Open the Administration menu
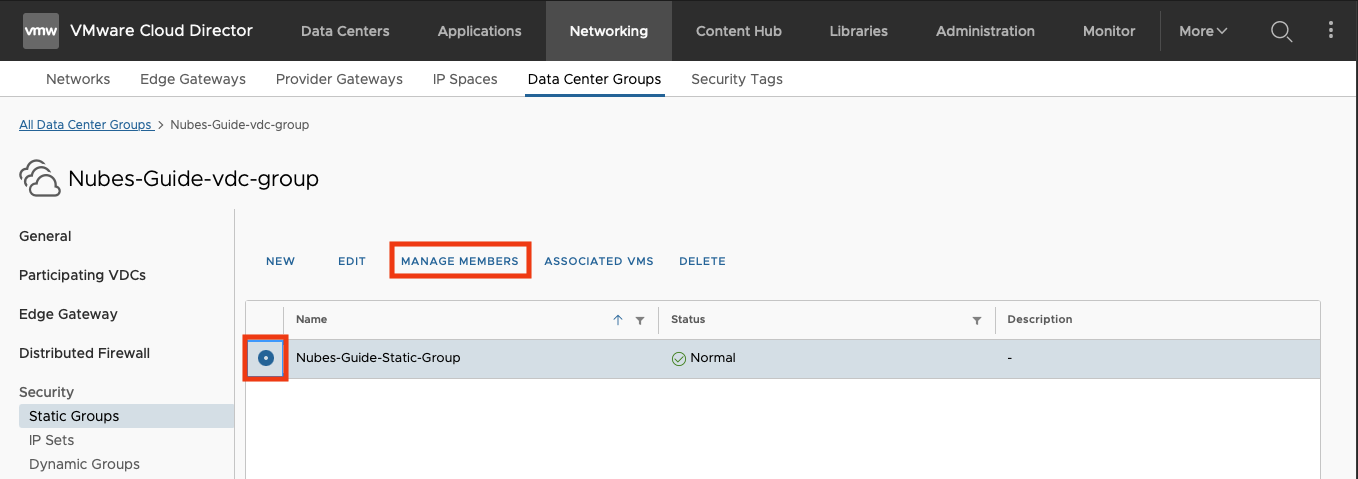 click(985, 31)
